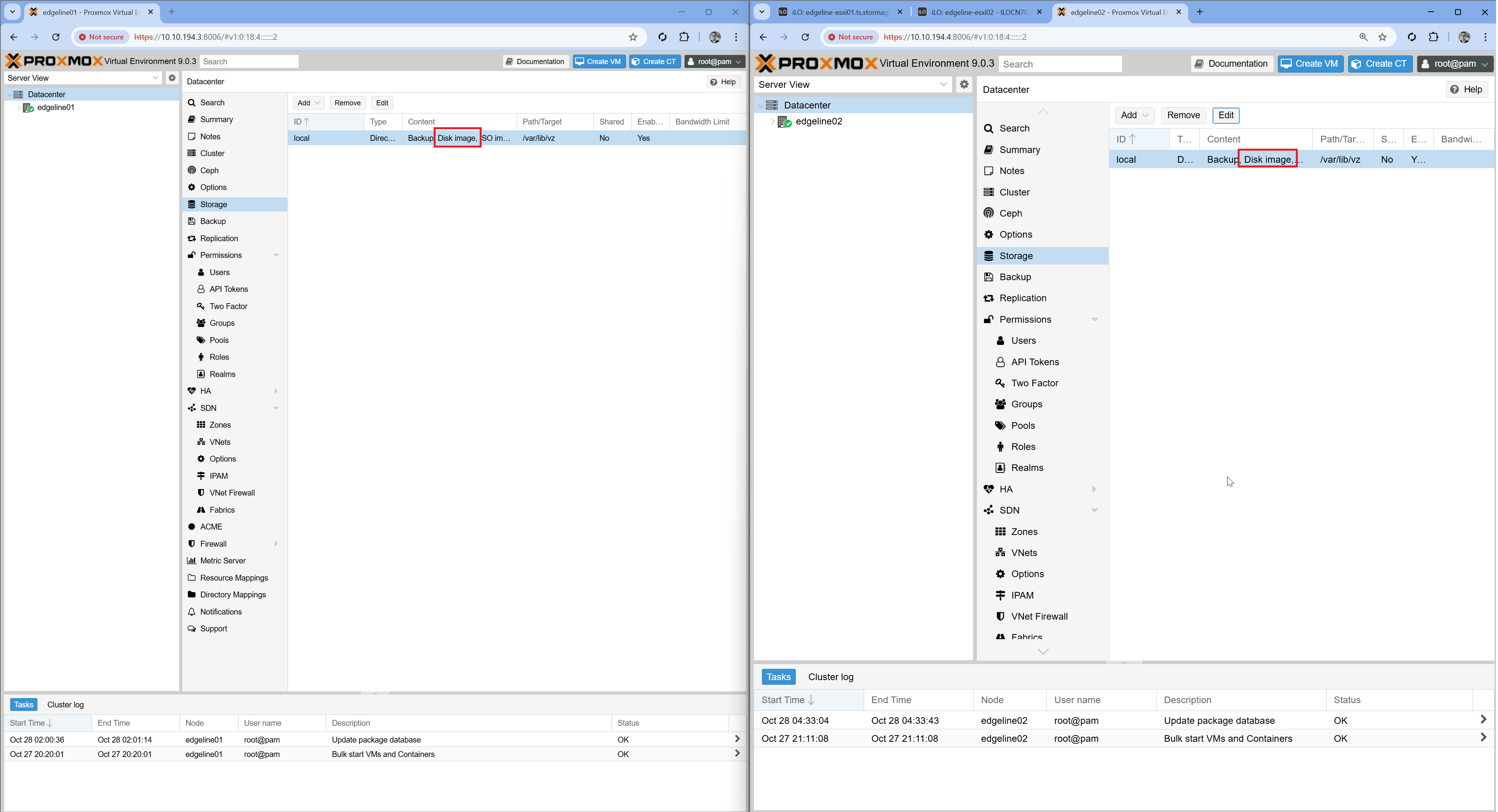
Task: Open Resource Mappings in edgeline01 window
Action: pos(234,578)
